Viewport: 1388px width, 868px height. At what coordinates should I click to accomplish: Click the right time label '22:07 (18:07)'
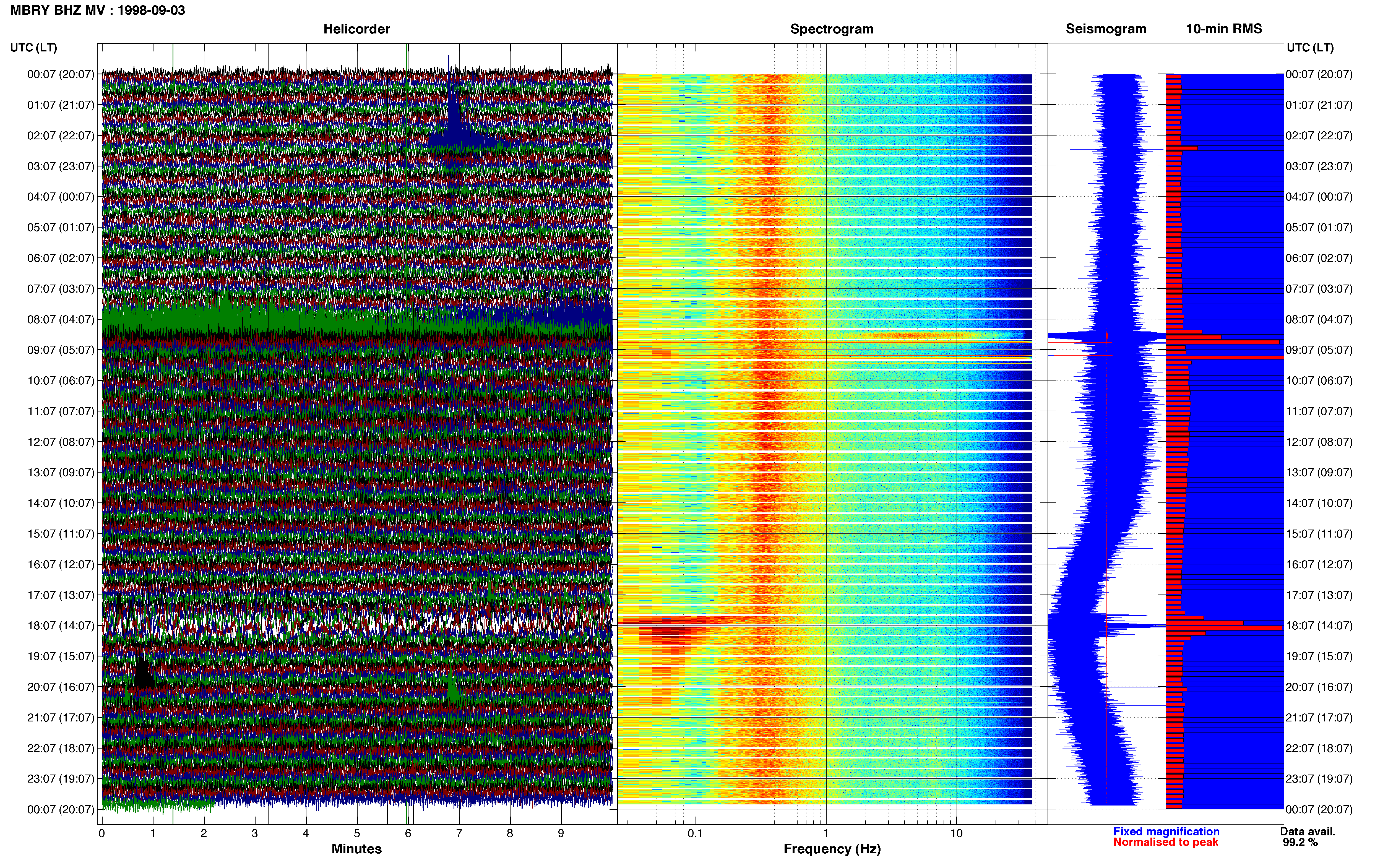(x=1319, y=749)
